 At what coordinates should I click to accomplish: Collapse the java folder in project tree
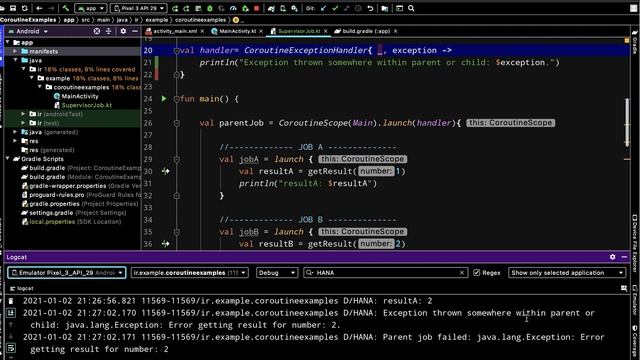tap(16, 60)
